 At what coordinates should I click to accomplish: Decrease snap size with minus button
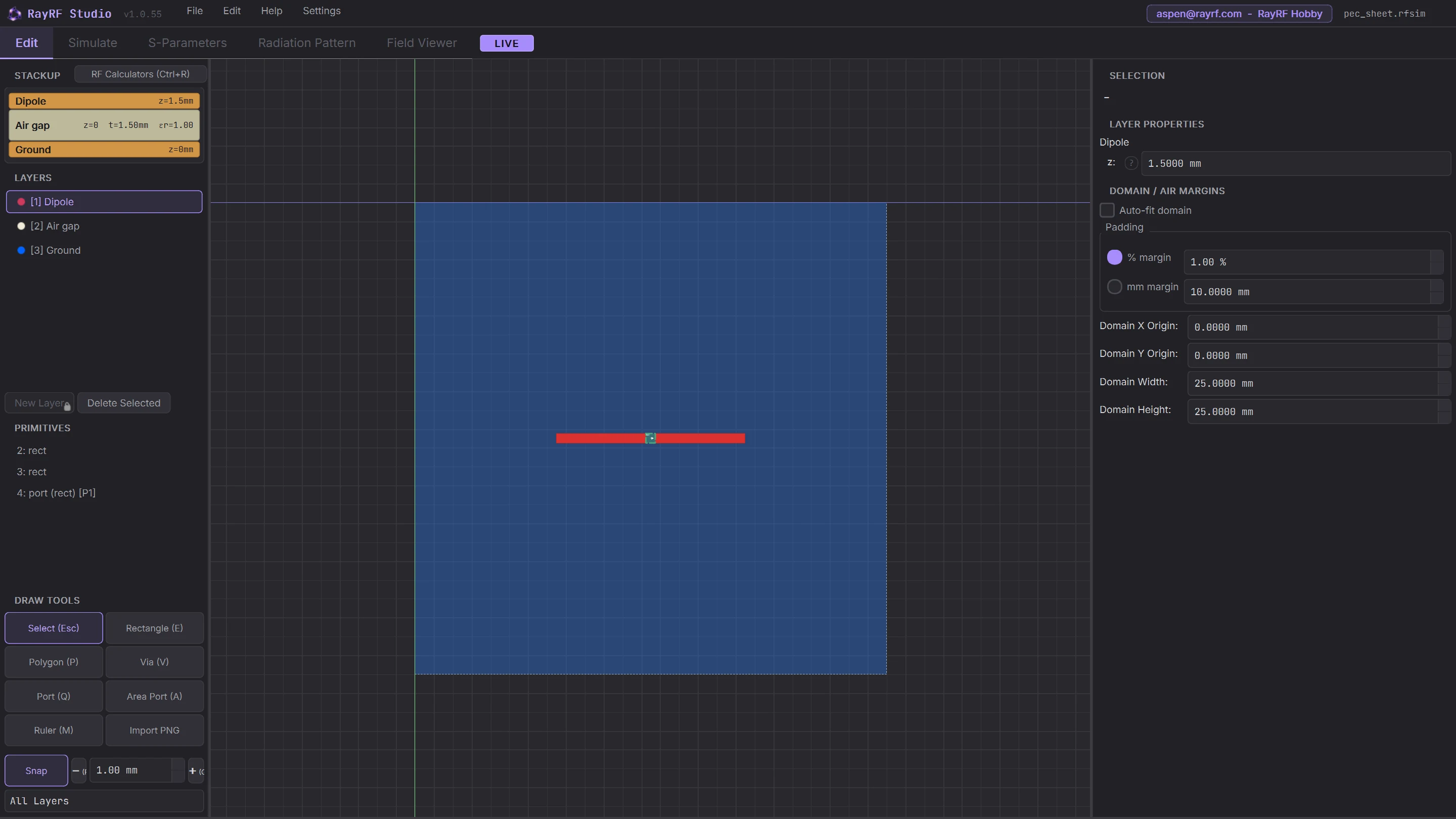point(78,770)
